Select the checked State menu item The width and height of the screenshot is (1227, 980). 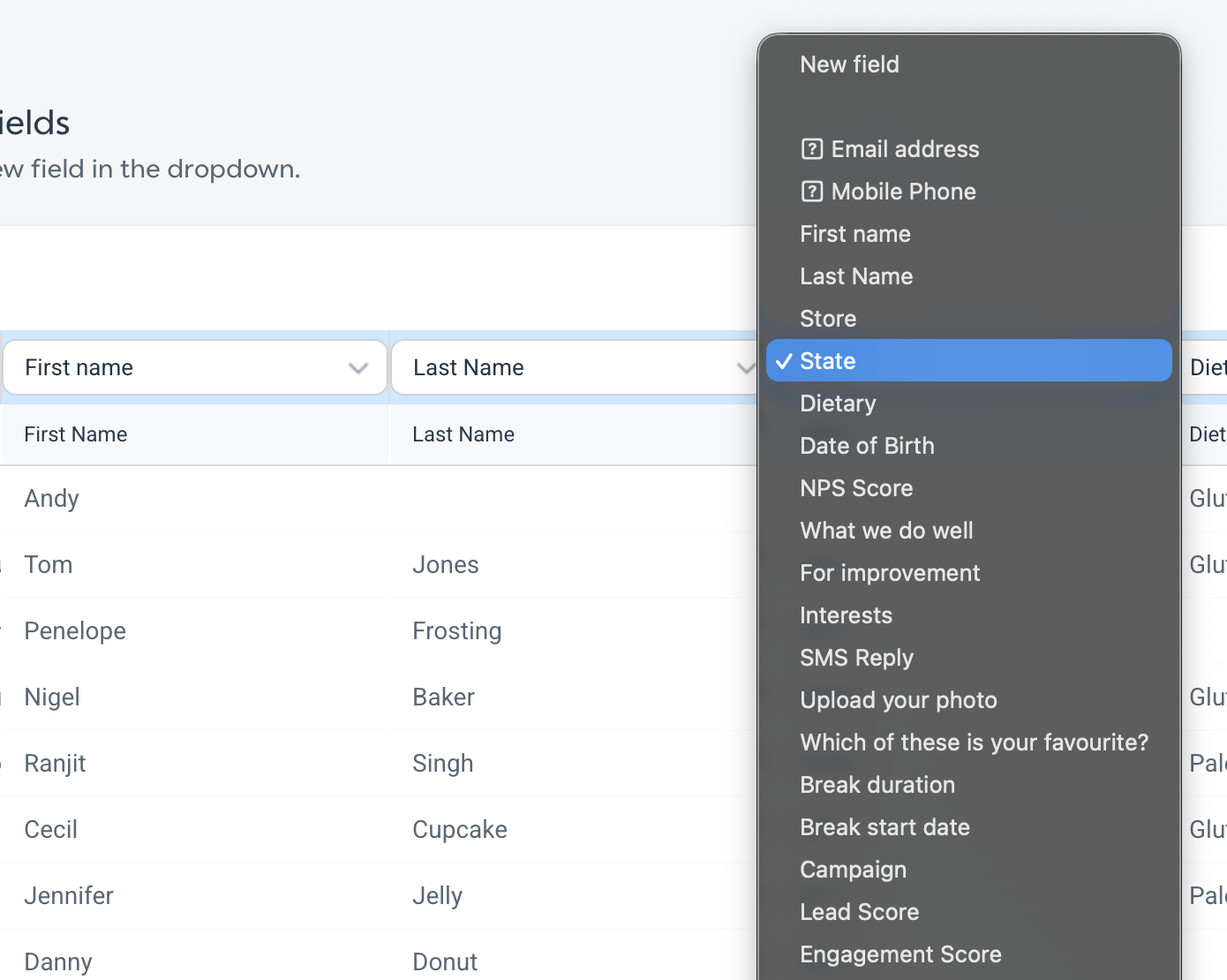968,361
